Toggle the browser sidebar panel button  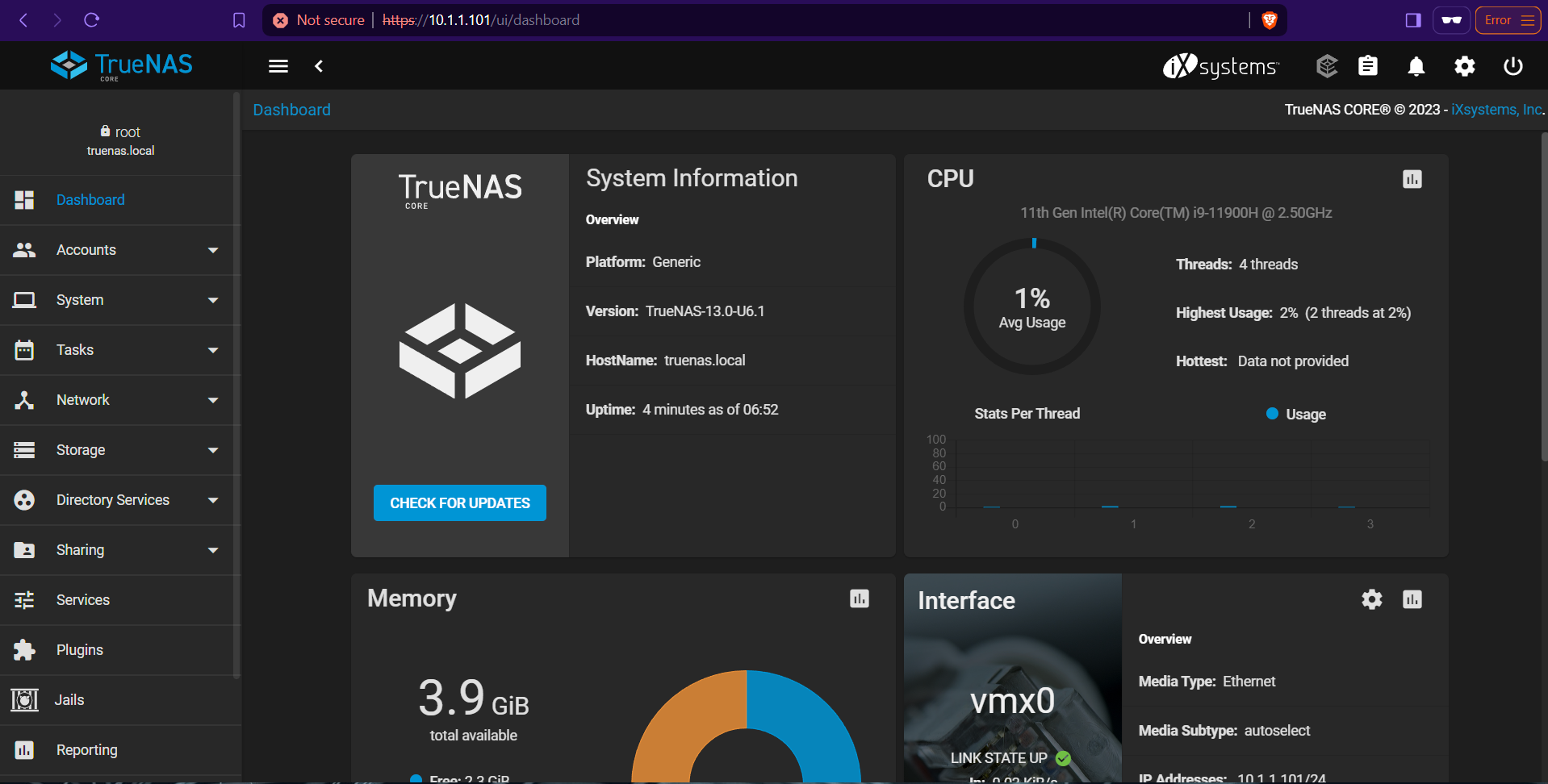point(1413,20)
